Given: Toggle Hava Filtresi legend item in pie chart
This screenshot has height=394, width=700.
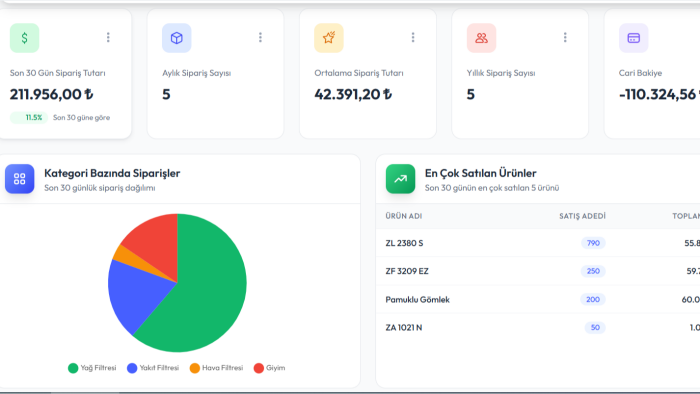Looking at the screenshot, I should pos(217,368).
